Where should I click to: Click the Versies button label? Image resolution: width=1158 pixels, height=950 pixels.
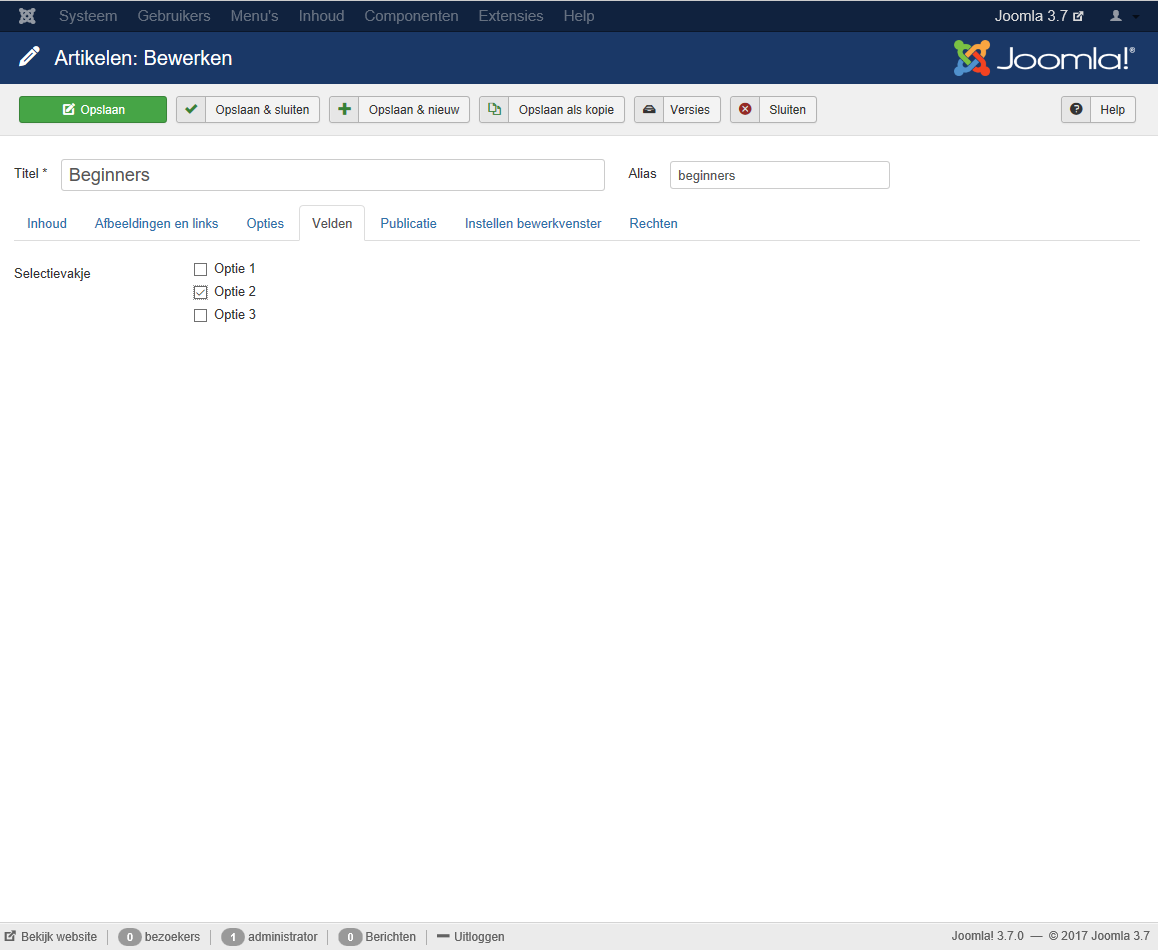690,109
